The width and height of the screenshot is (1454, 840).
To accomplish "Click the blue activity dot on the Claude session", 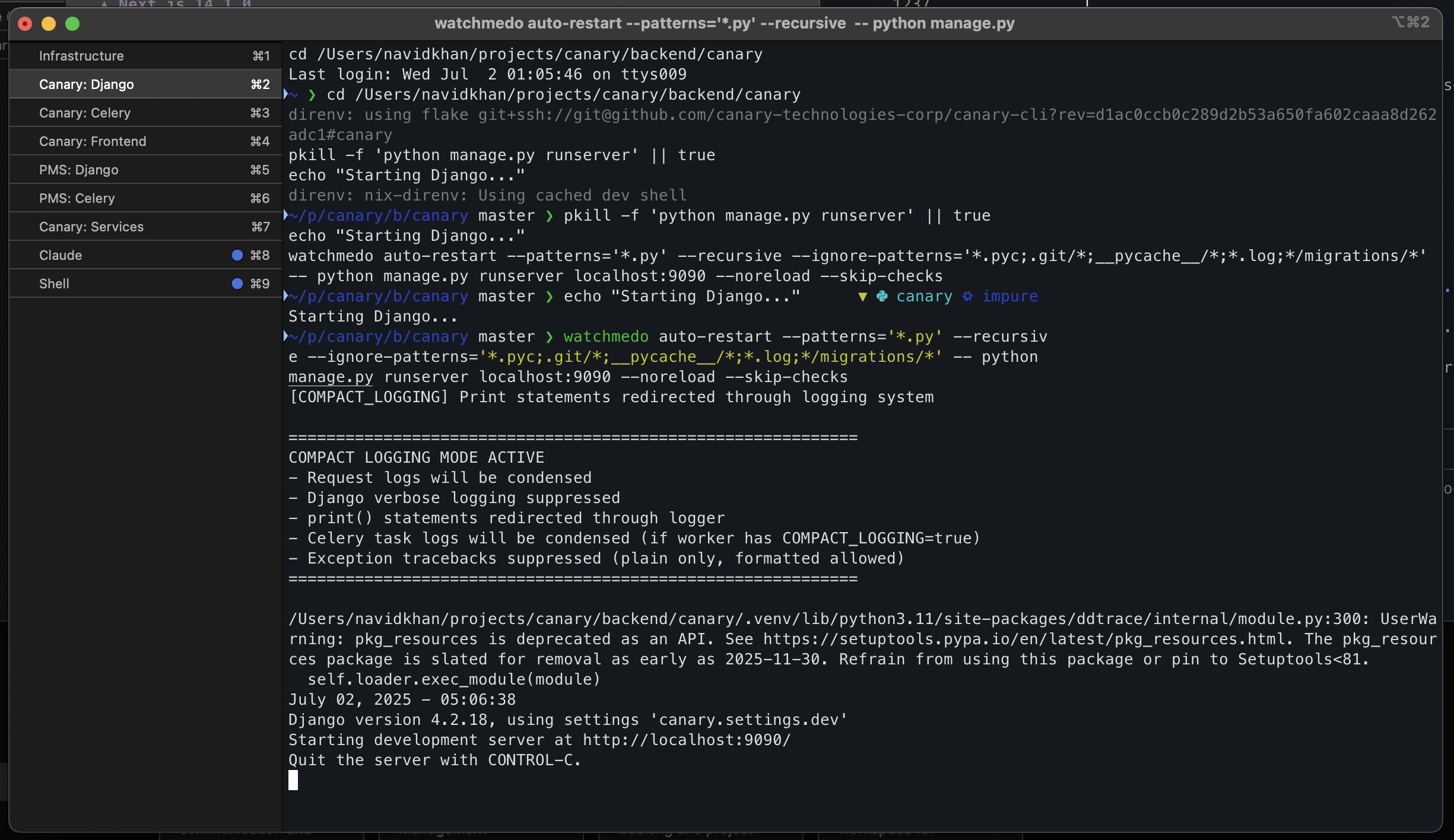I will 237,254.
